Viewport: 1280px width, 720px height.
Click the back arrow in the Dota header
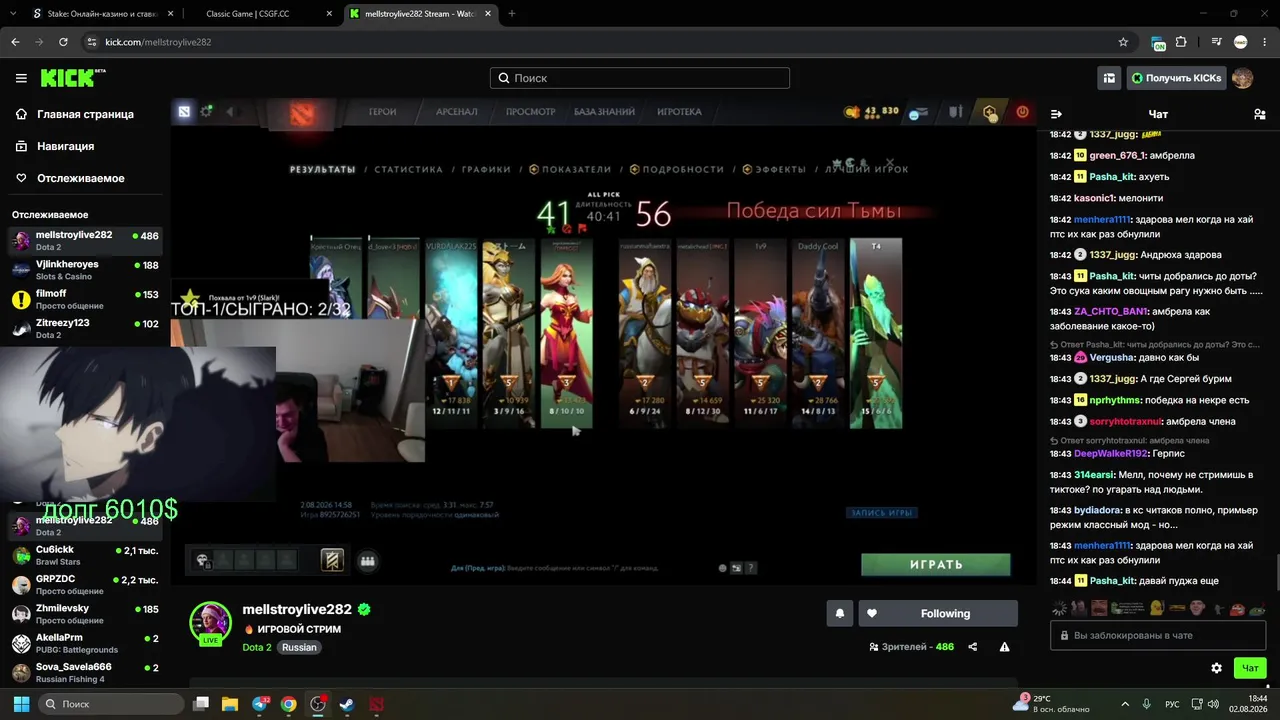230,112
